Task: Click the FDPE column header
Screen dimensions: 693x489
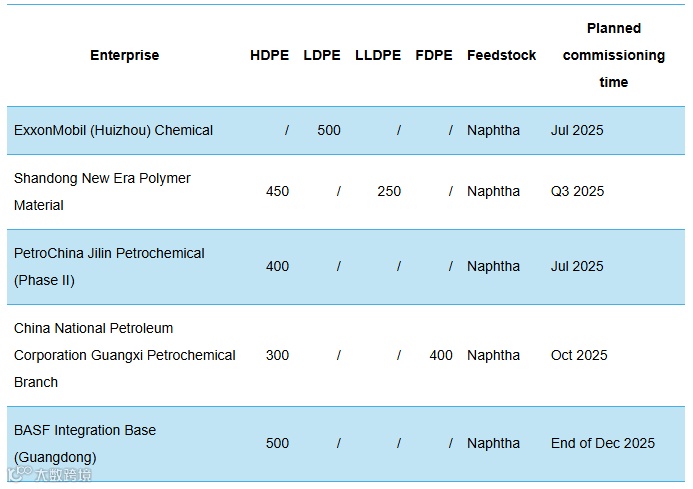Action: point(434,55)
